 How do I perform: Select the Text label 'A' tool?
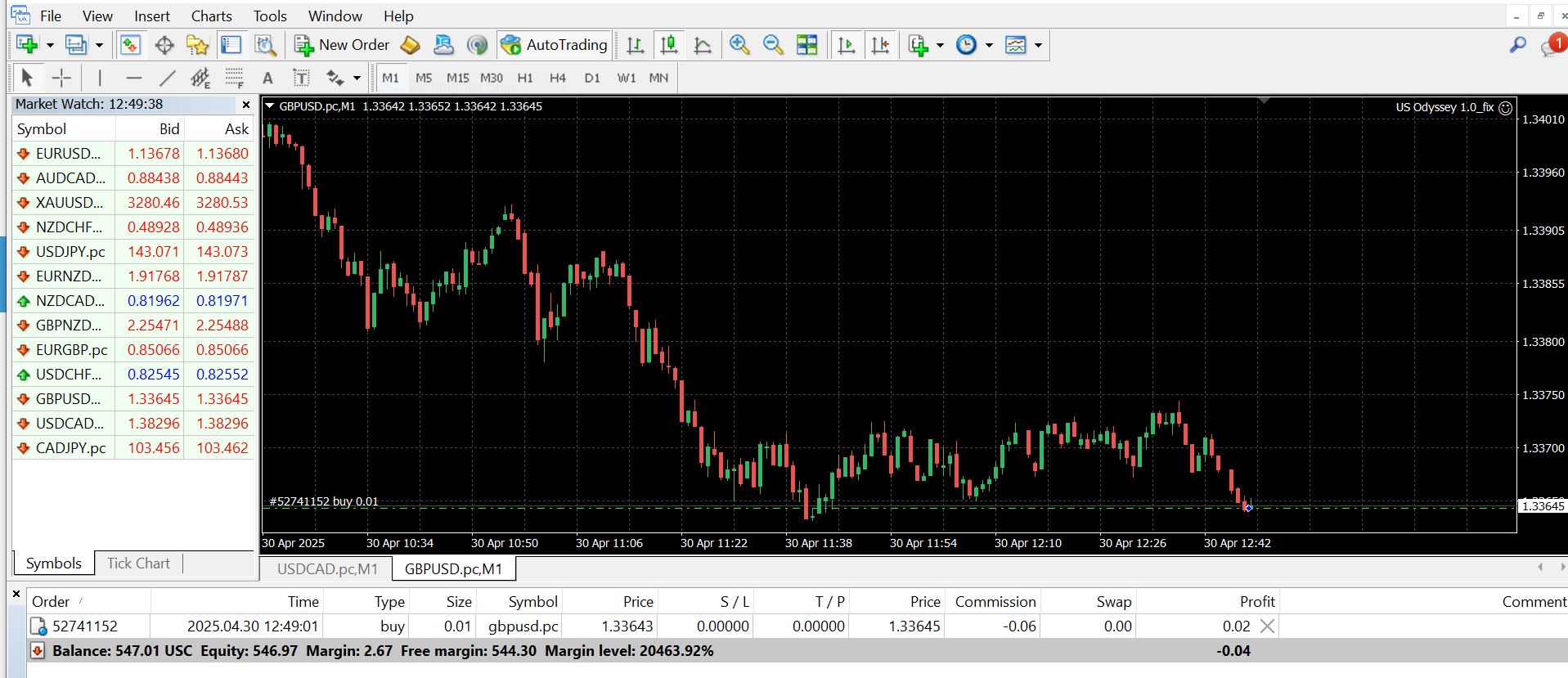click(267, 79)
